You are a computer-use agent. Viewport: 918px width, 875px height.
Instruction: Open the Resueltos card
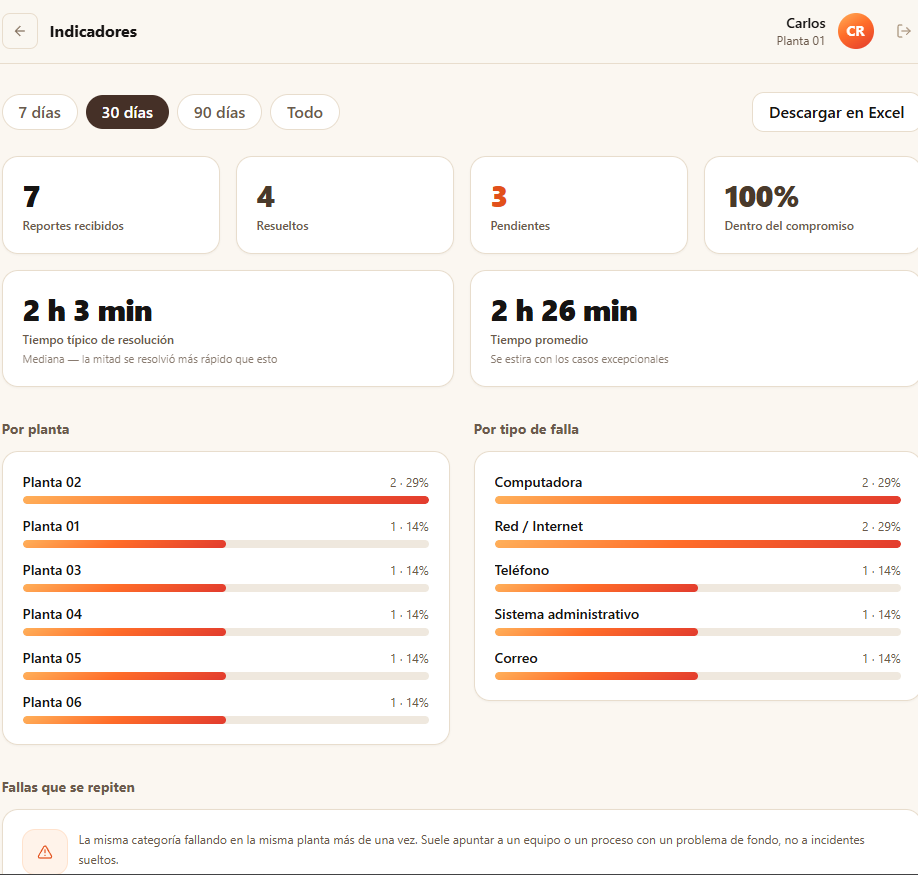pos(345,205)
